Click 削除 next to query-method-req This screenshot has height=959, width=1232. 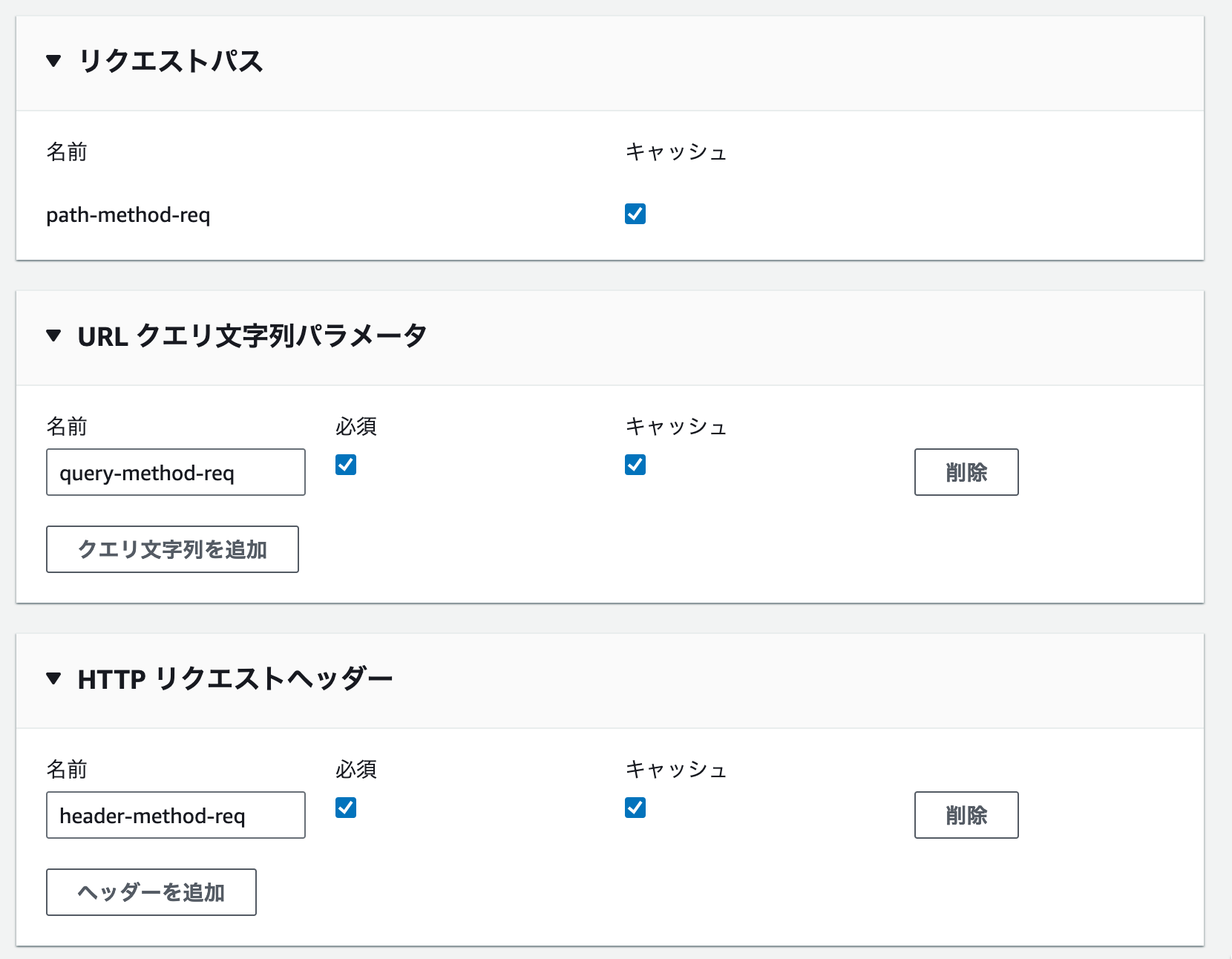(x=966, y=472)
